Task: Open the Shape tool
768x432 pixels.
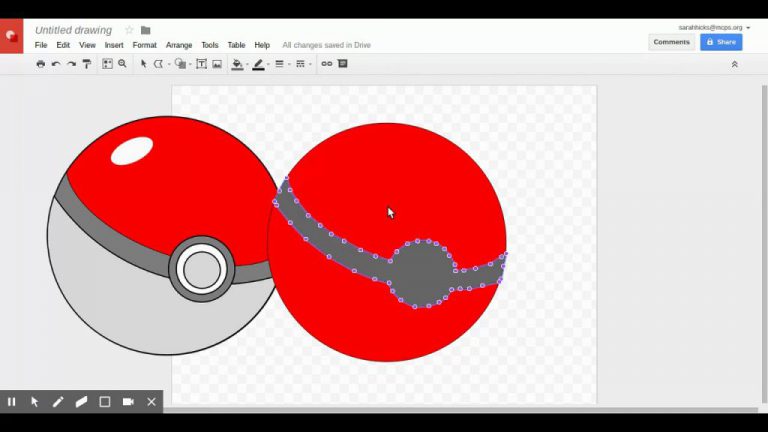Action: pyautogui.click(x=180, y=64)
